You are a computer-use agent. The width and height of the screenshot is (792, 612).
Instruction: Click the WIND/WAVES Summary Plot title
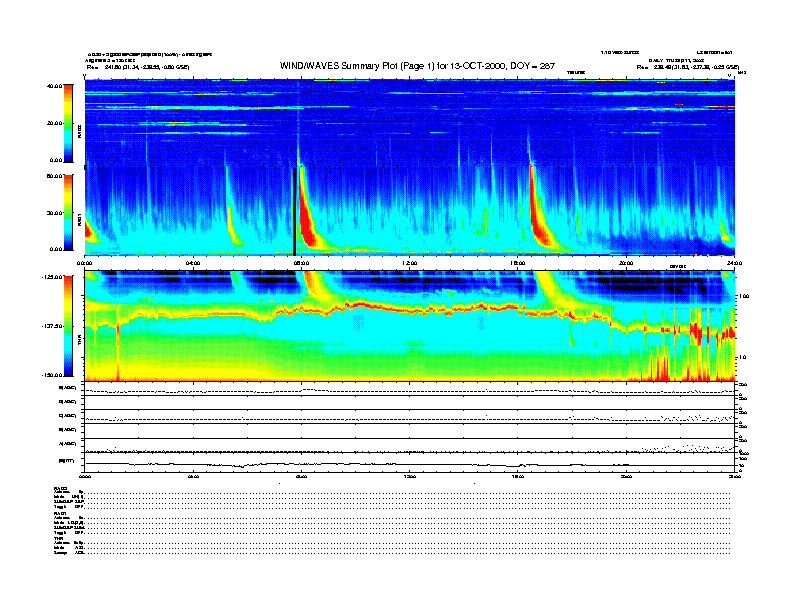coord(417,66)
